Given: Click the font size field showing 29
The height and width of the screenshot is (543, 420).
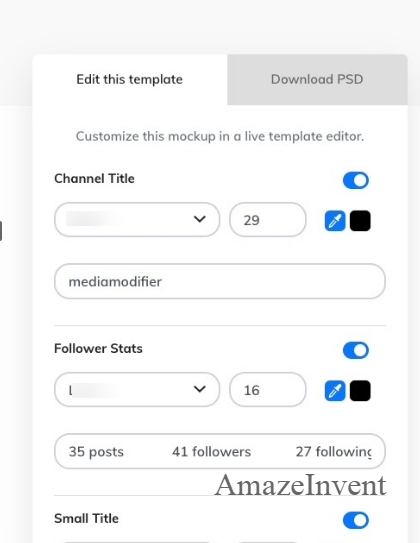Looking at the screenshot, I should [x=268, y=220].
